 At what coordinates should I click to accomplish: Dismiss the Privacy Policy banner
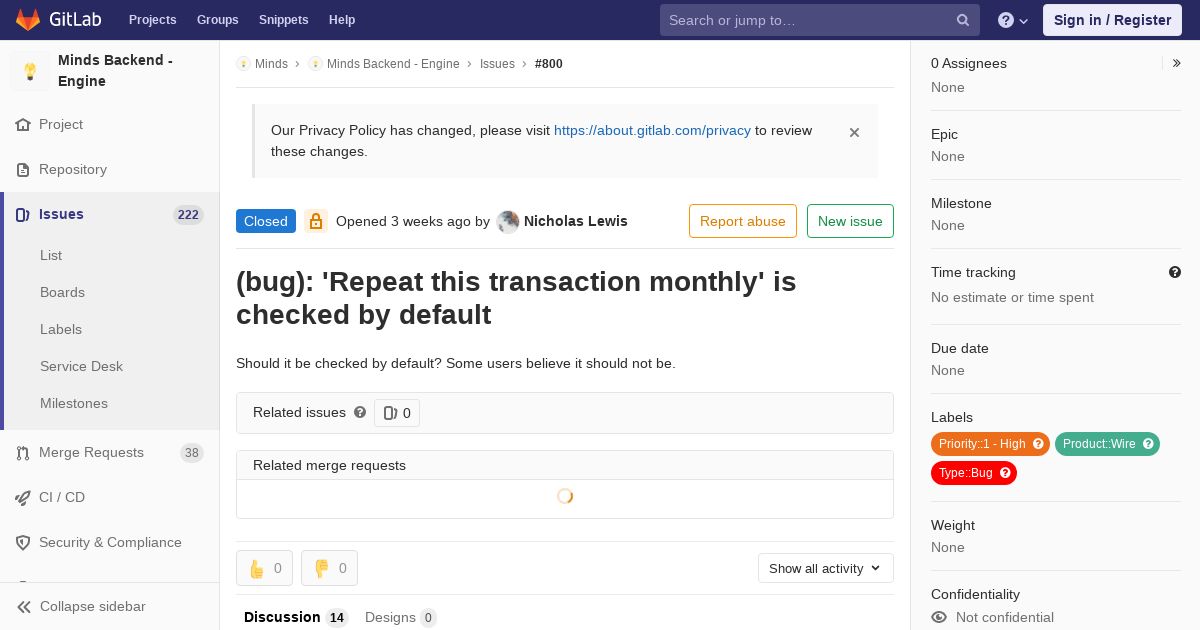[x=854, y=132]
